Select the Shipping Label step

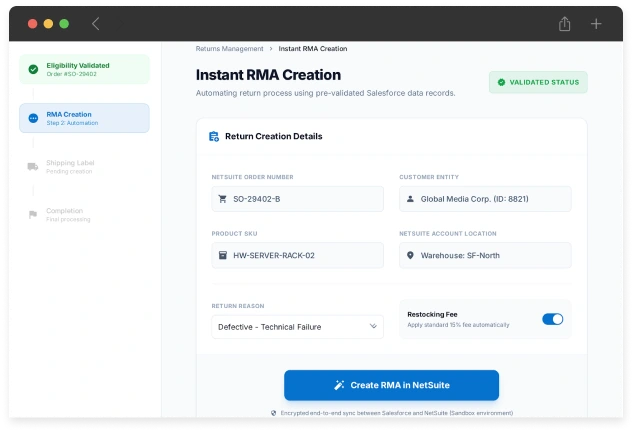click(85, 167)
